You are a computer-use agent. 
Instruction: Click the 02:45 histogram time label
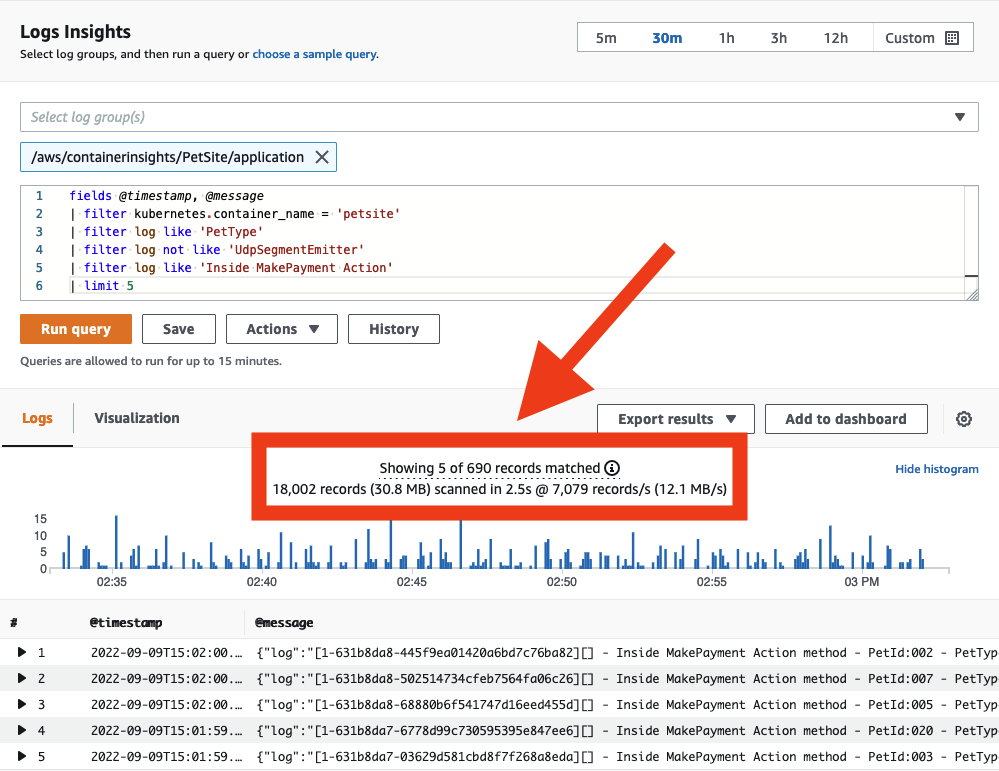pos(412,582)
